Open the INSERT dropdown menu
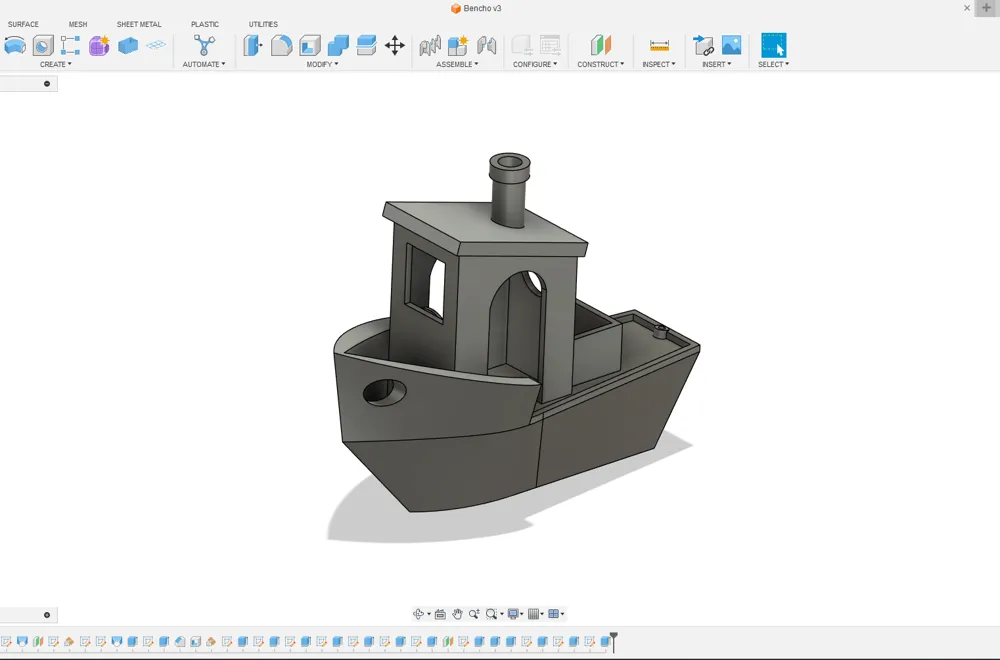 coord(716,64)
